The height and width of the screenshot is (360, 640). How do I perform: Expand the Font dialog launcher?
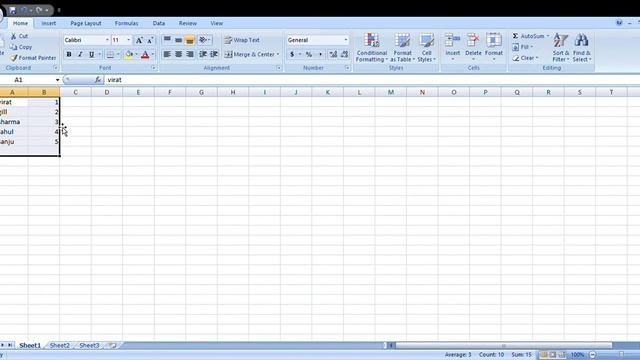(154, 68)
